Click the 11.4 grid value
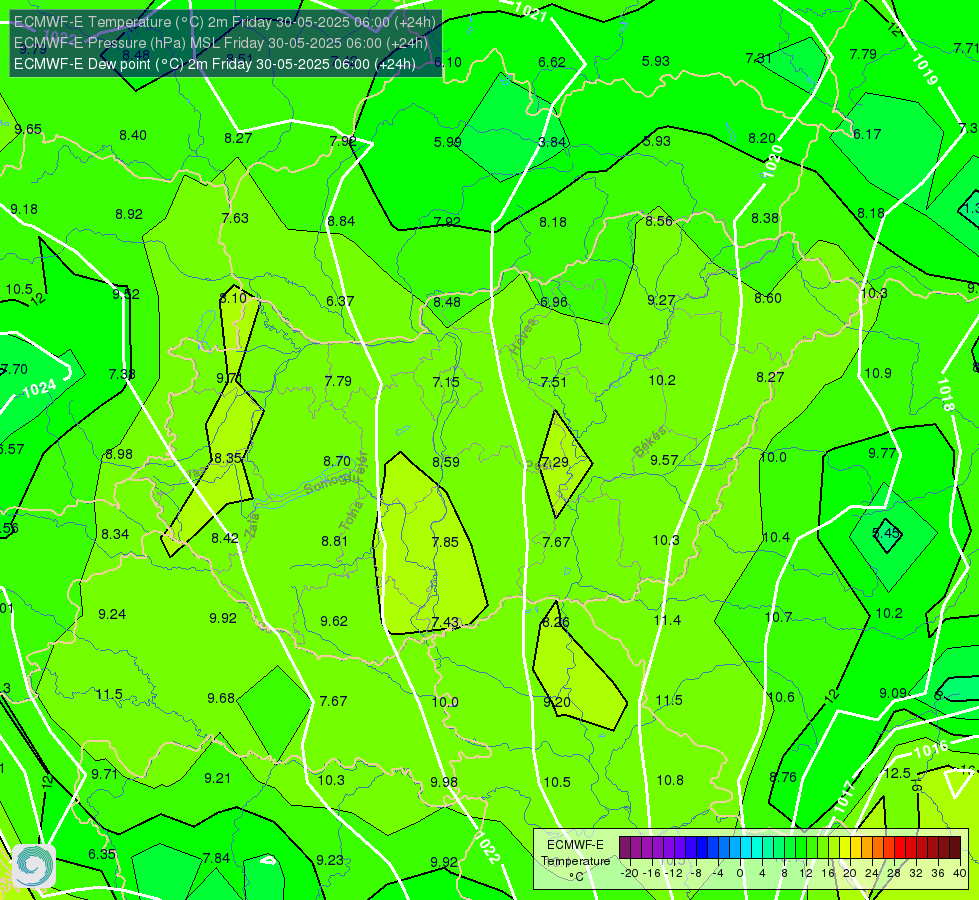Image resolution: width=979 pixels, height=900 pixels. (x=667, y=620)
